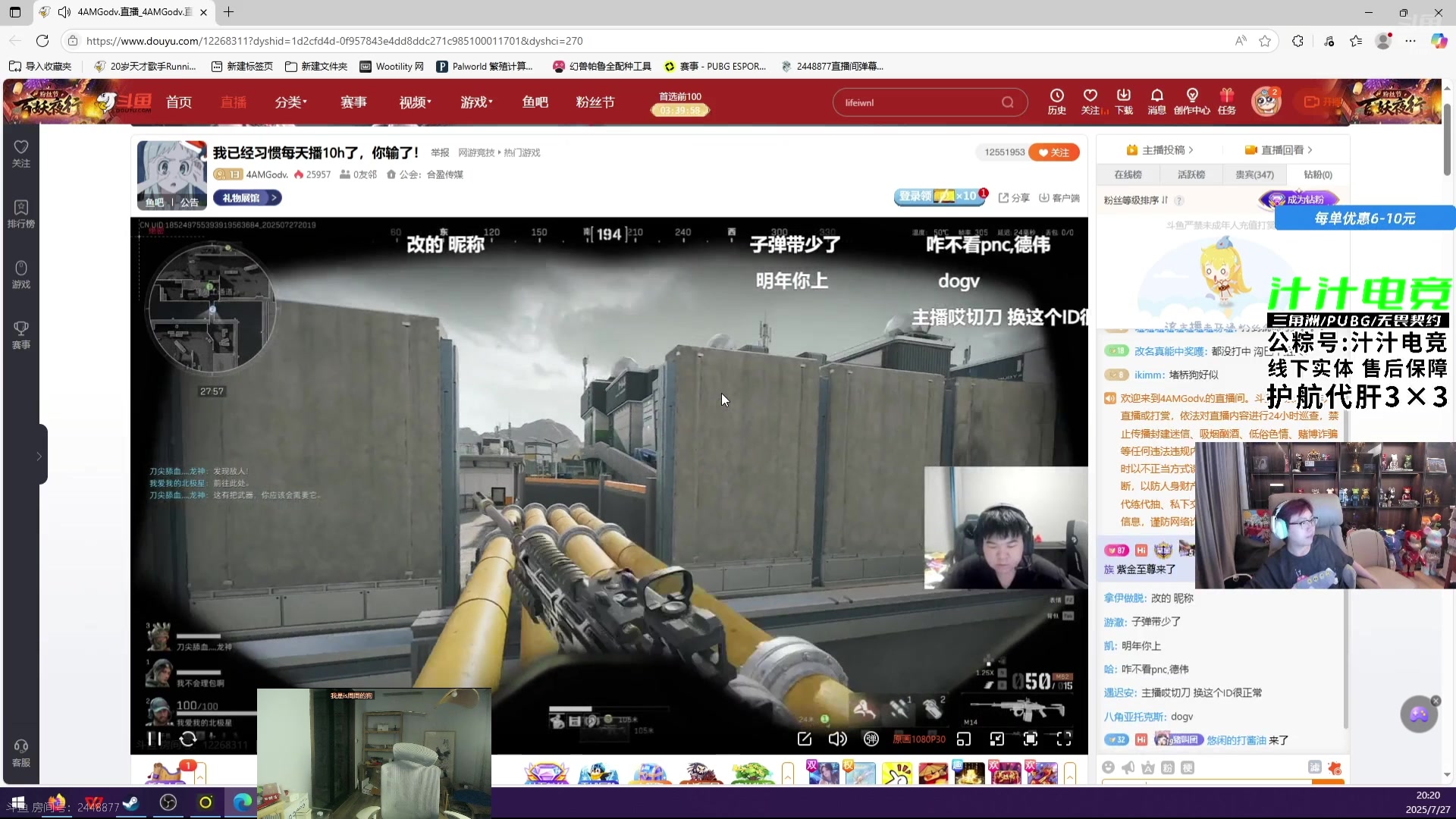This screenshot has height=819, width=1456.
Task: Open 主播投稿 streamer uploads
Action: [1160, 150]
